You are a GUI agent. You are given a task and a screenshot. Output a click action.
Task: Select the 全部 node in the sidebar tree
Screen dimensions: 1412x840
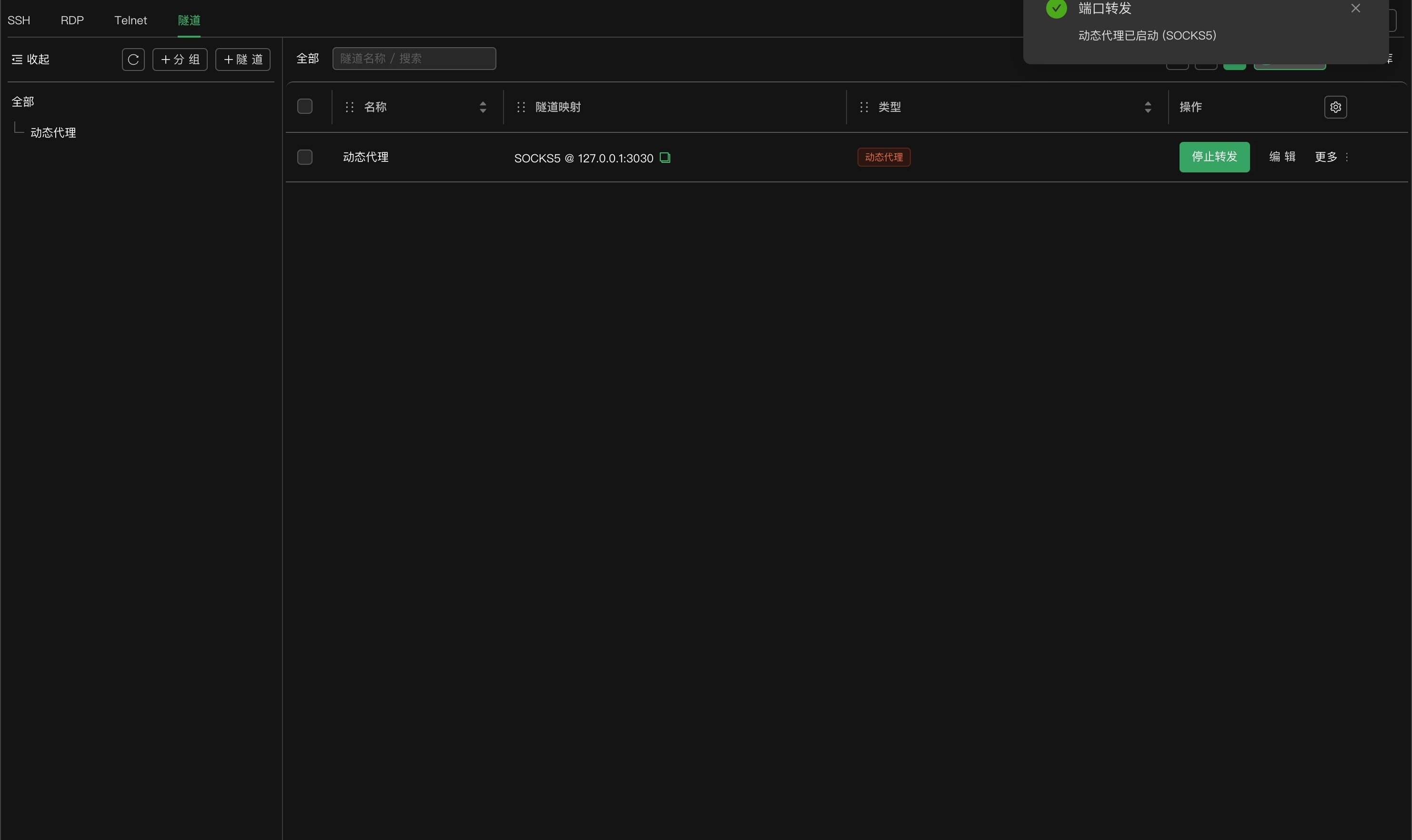(23, 102)
